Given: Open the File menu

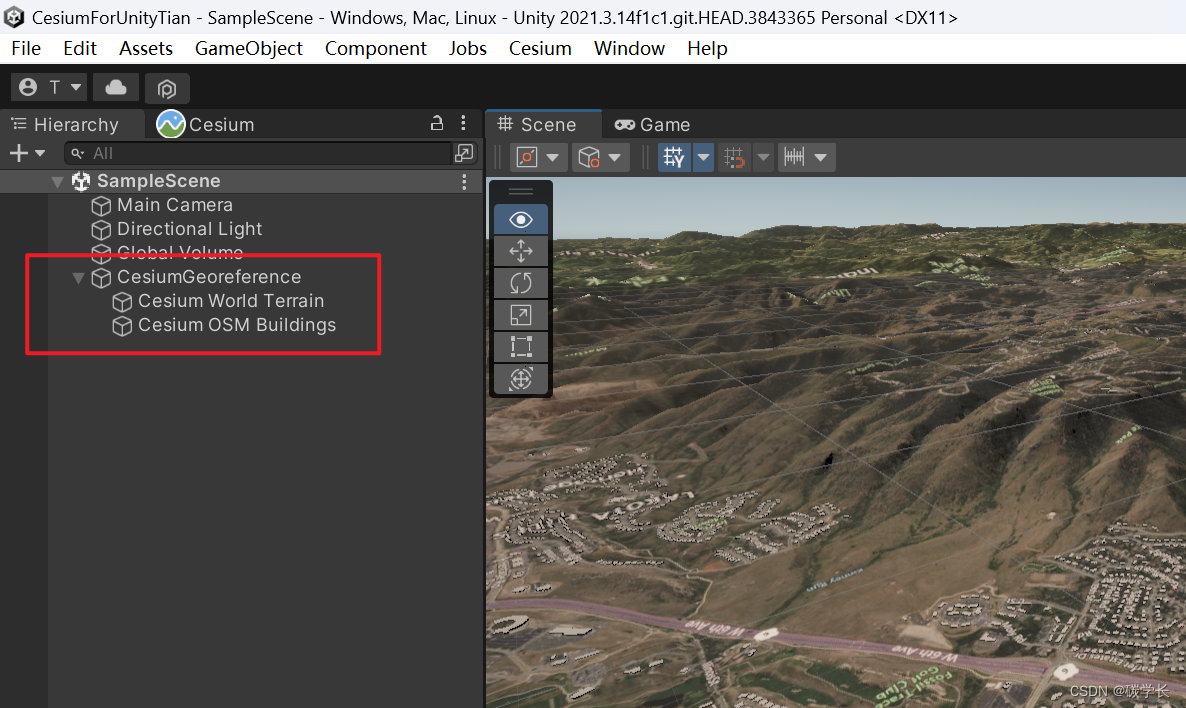Looking at the screenshot, I should pyautogui.click(x=26, y=48).
